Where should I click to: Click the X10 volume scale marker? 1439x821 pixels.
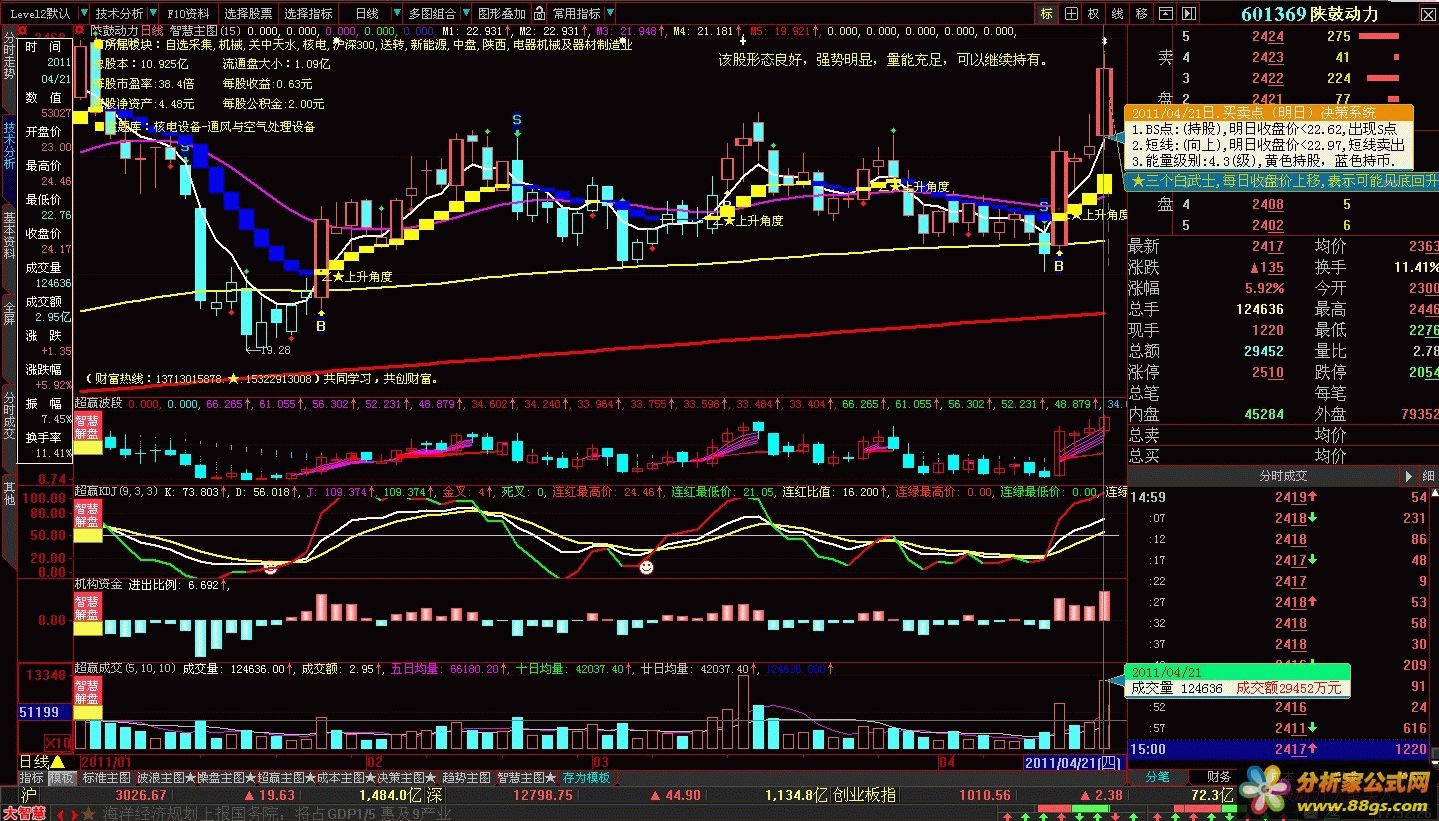tap(59, 744)
